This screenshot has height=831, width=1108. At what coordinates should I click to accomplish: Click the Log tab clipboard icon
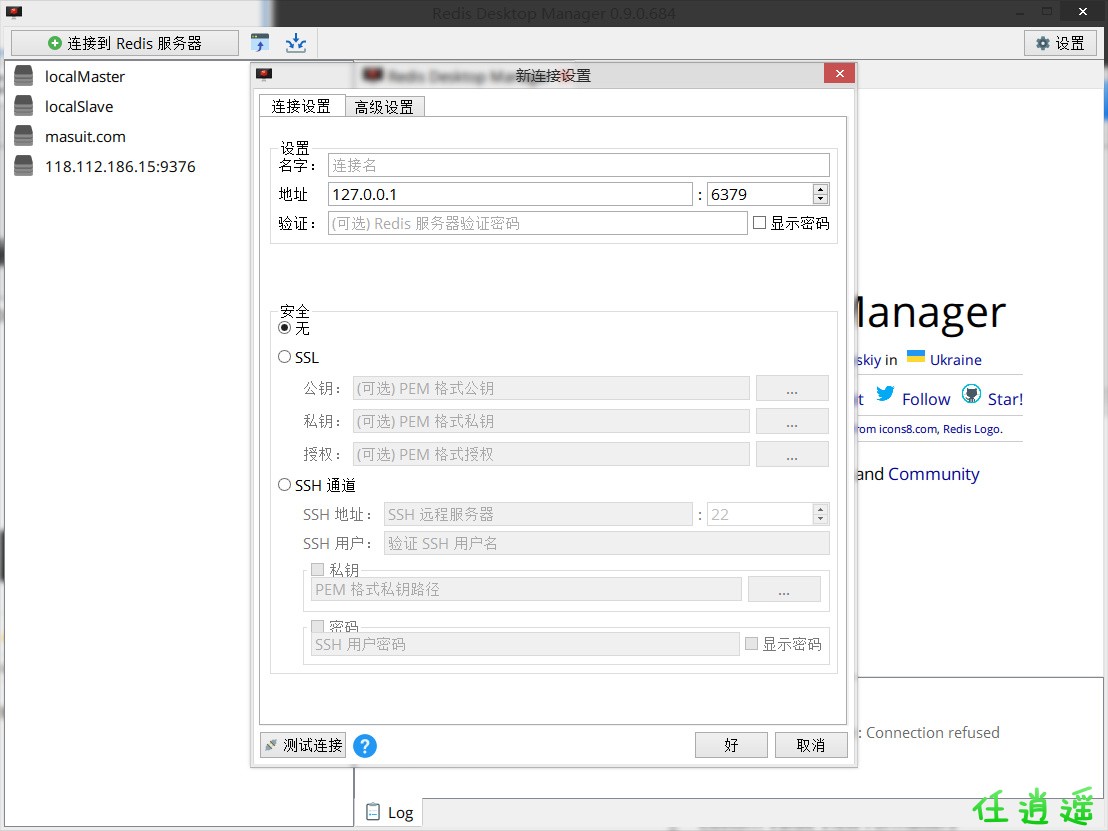point(372,811)
